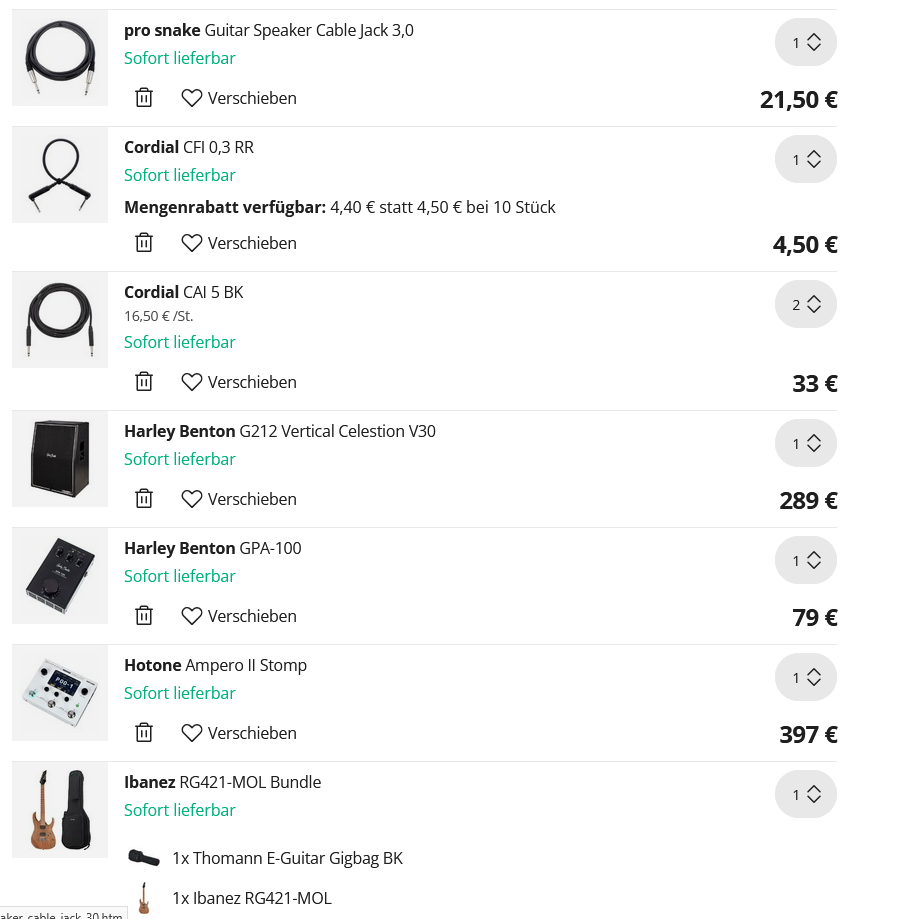The image size is (910, 919).
Task: Click heart icon next to Hotone Ampero
Action: coord(192,733)
